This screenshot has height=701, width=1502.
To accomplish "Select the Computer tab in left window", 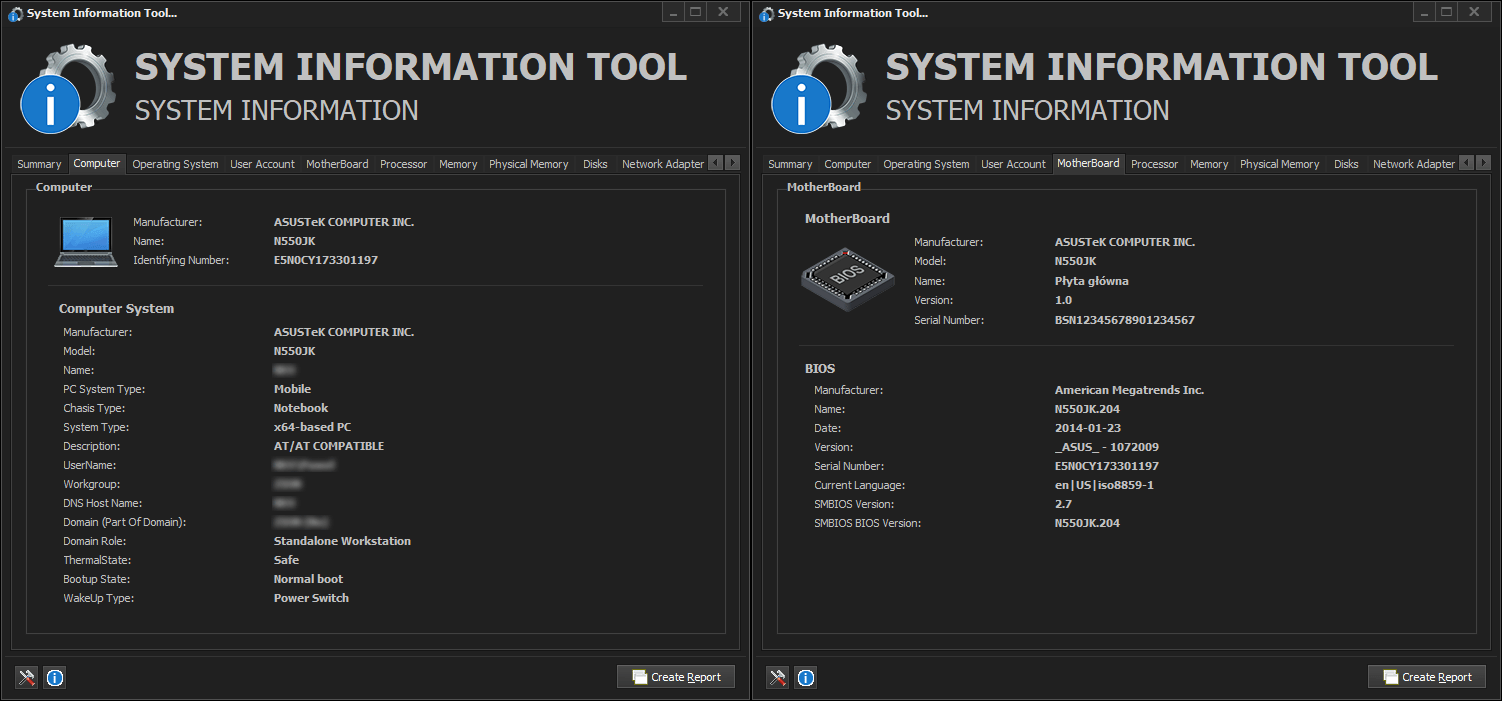I will pos(97,163).
